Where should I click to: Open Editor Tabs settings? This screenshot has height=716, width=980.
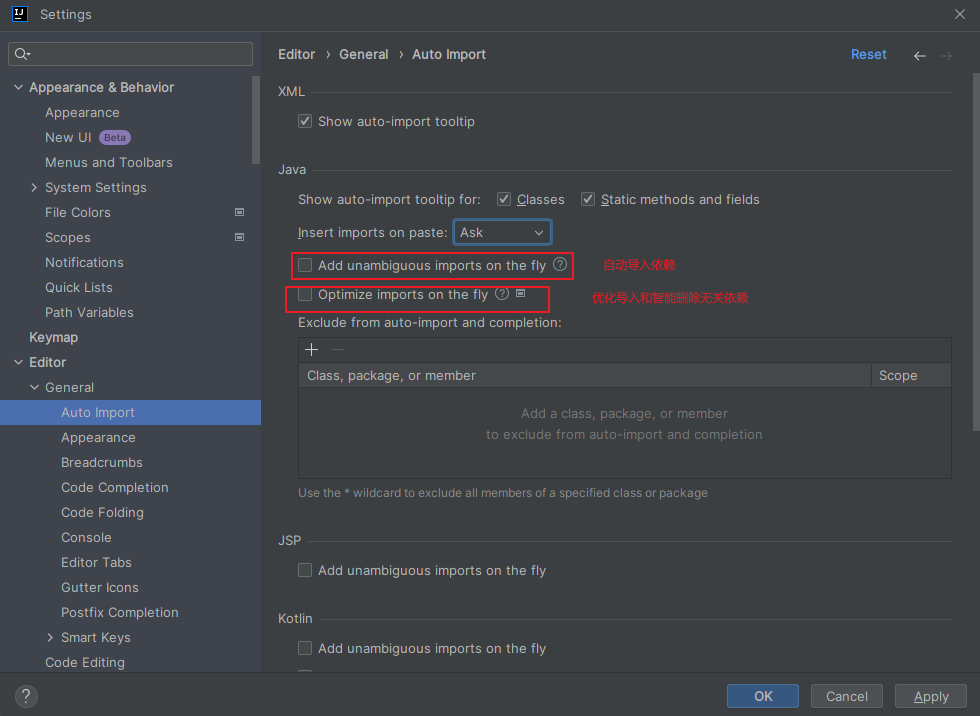click(x=96, y=562)
